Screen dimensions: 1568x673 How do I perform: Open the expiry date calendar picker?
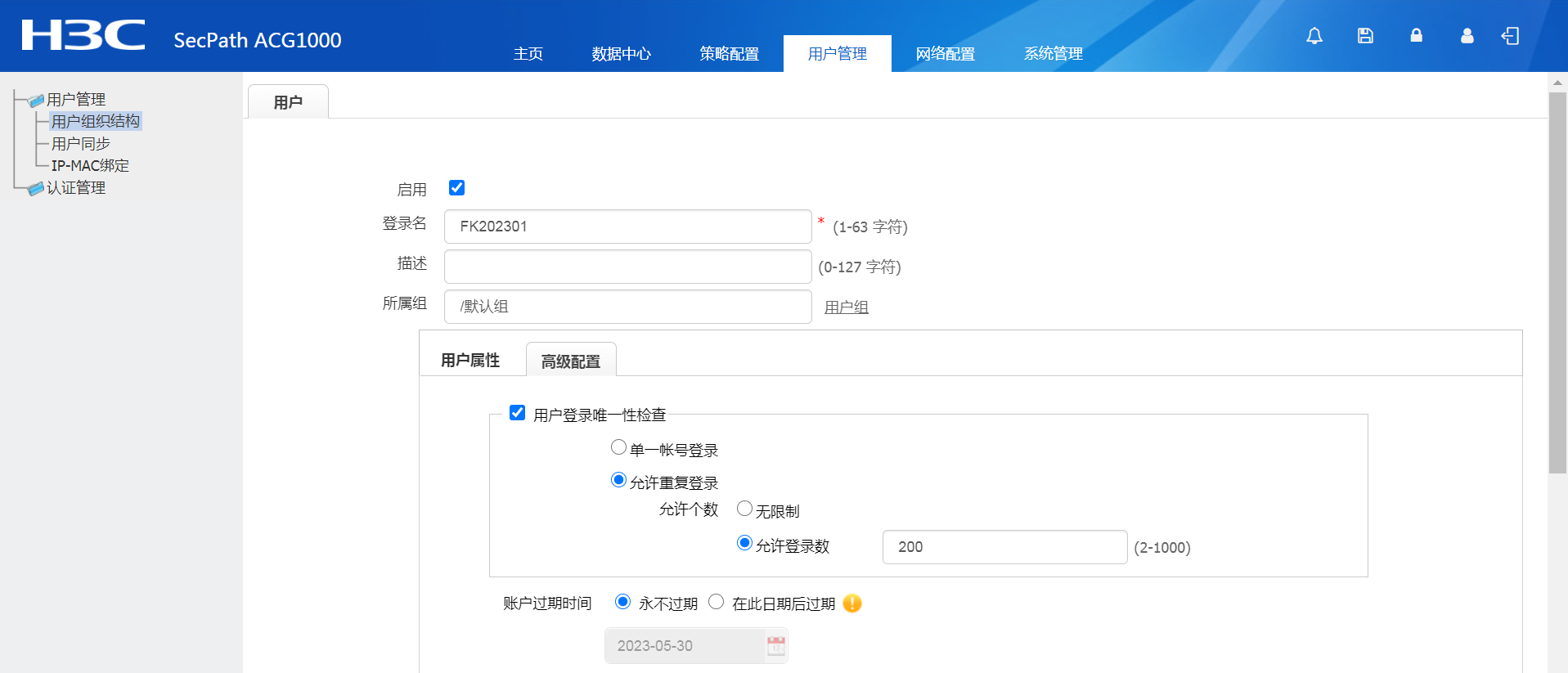[776, 646]
